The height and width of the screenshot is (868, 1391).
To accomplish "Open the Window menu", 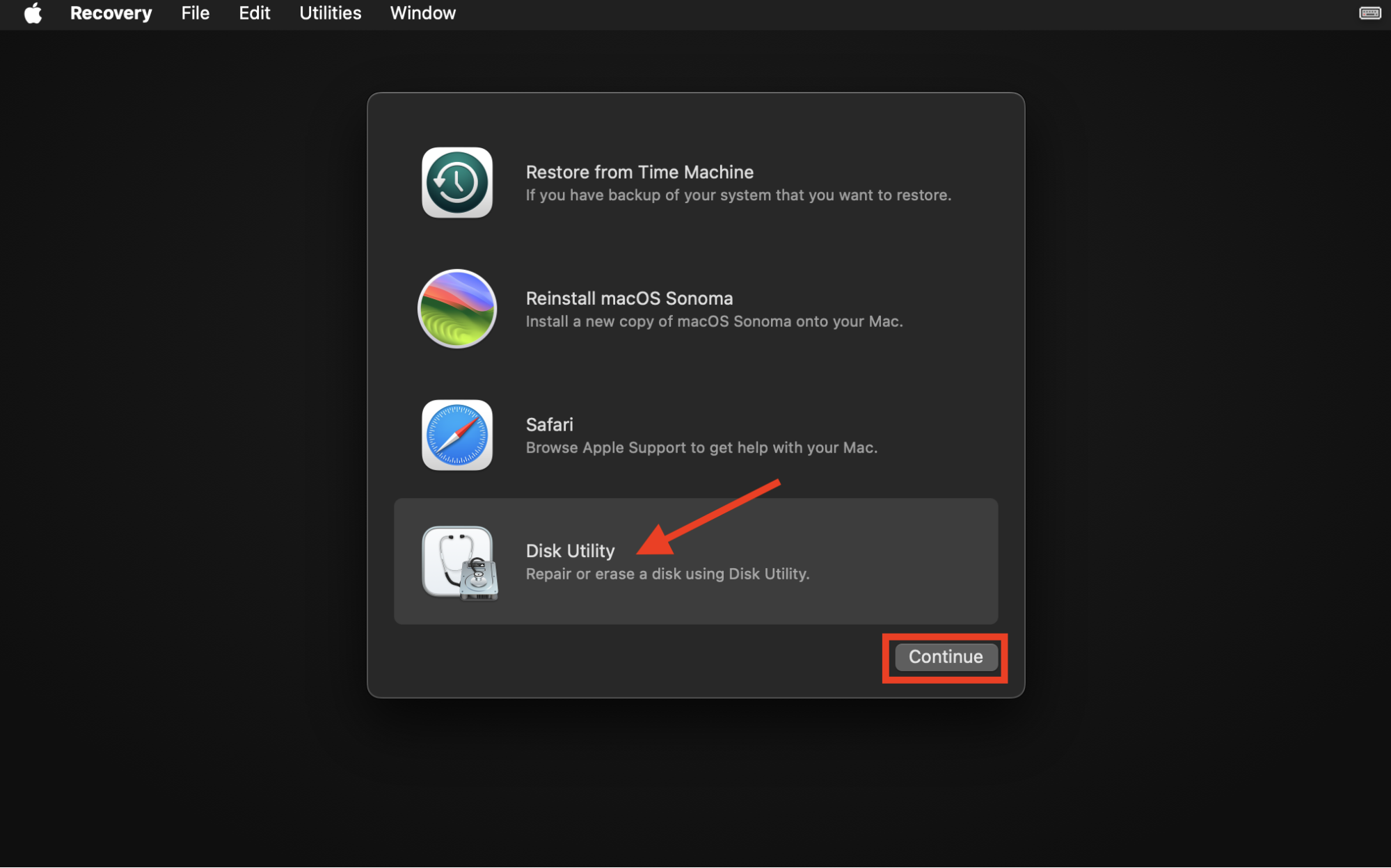I will 422,13.
